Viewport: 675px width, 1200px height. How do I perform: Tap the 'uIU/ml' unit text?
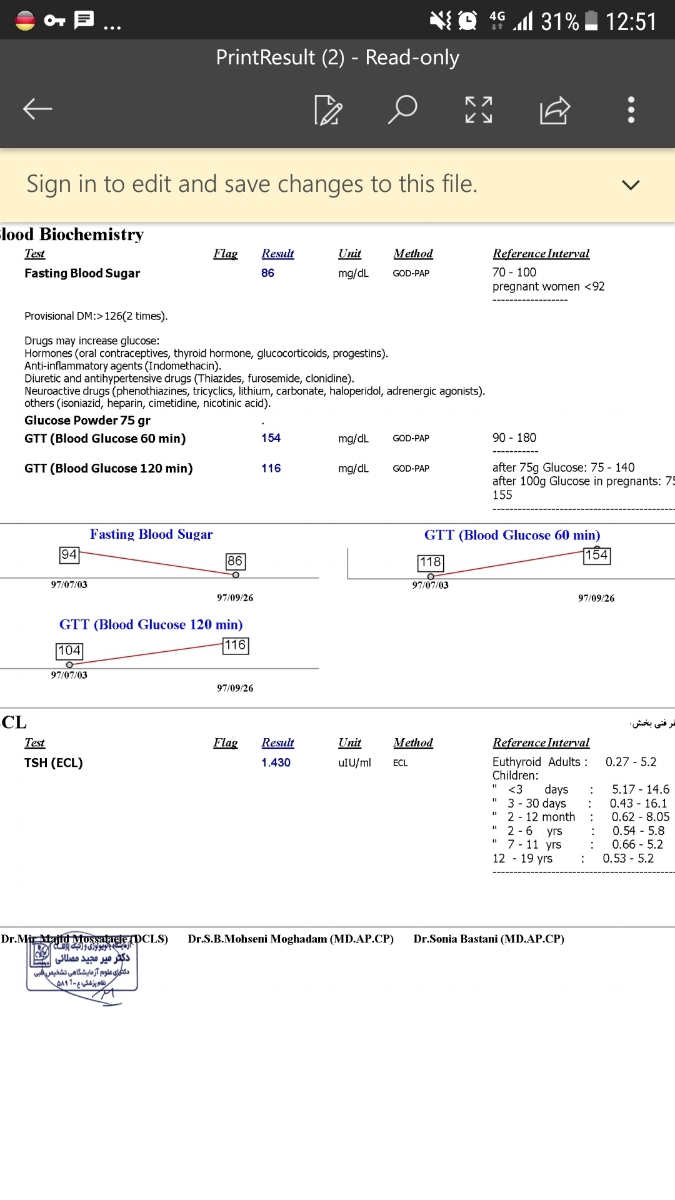(x=354, y=762)
